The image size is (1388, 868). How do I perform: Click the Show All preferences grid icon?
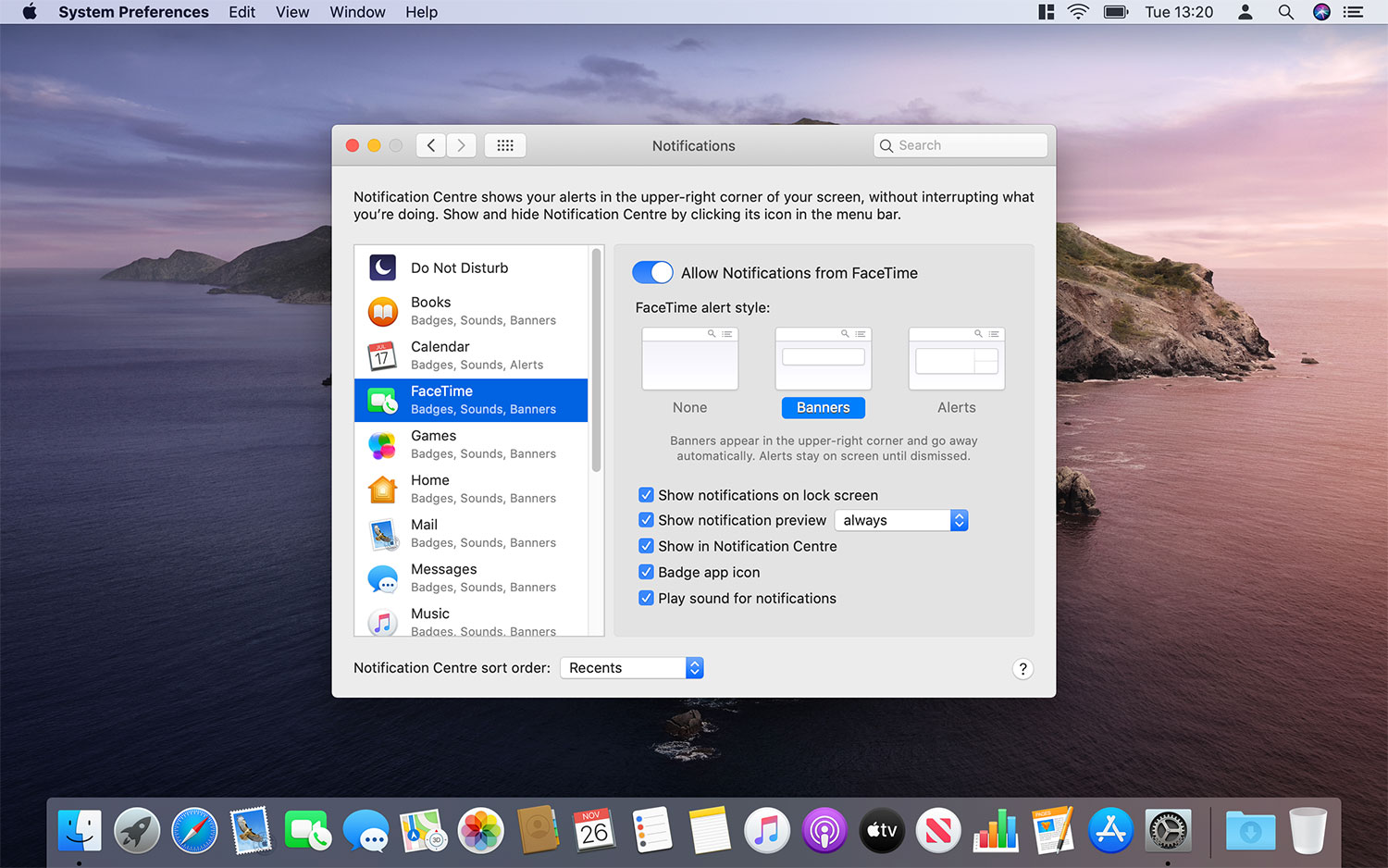pos(505,144)
